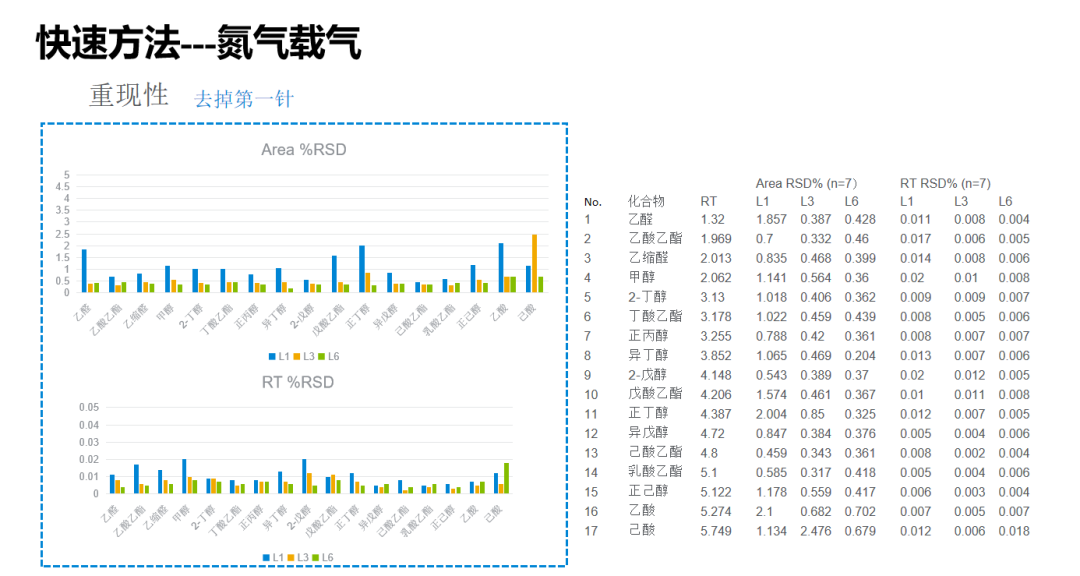Viewport: 1080px width, 576px height.
Task: Click the Area RSD% (n=7) table header
Action: [x=806, y=183]
